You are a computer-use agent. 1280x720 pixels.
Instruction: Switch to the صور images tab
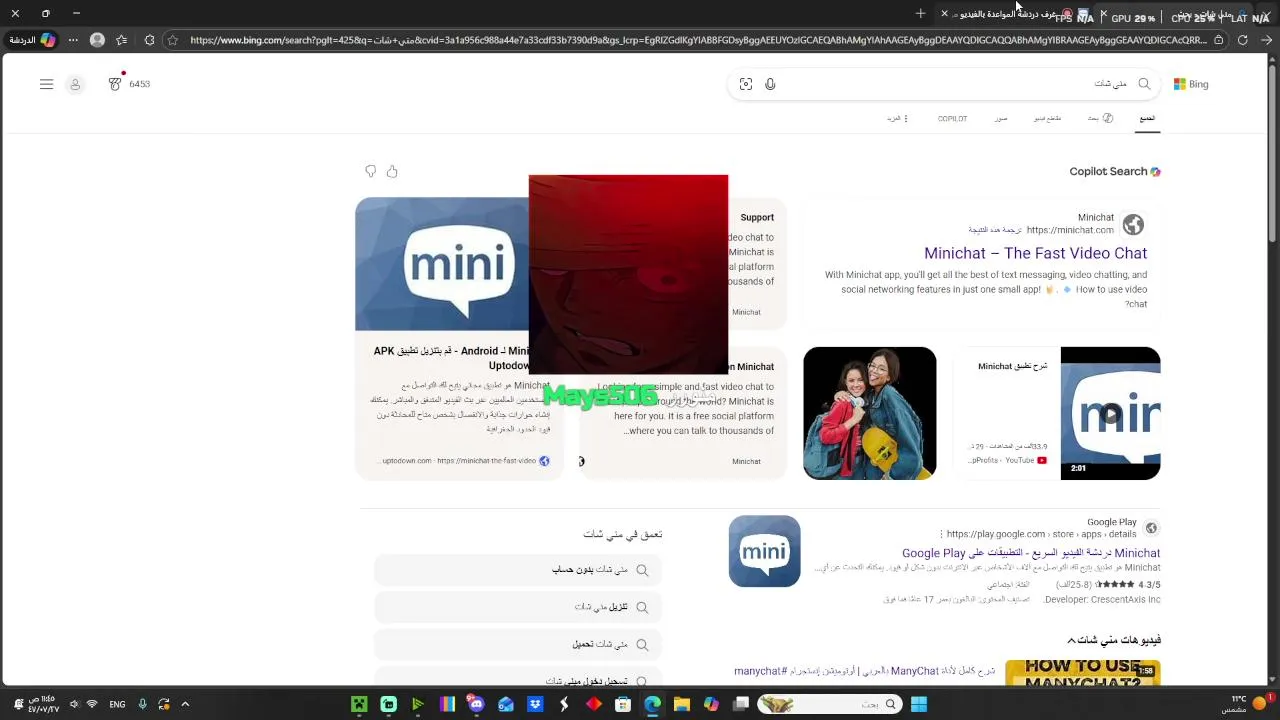click(1001, 118)
